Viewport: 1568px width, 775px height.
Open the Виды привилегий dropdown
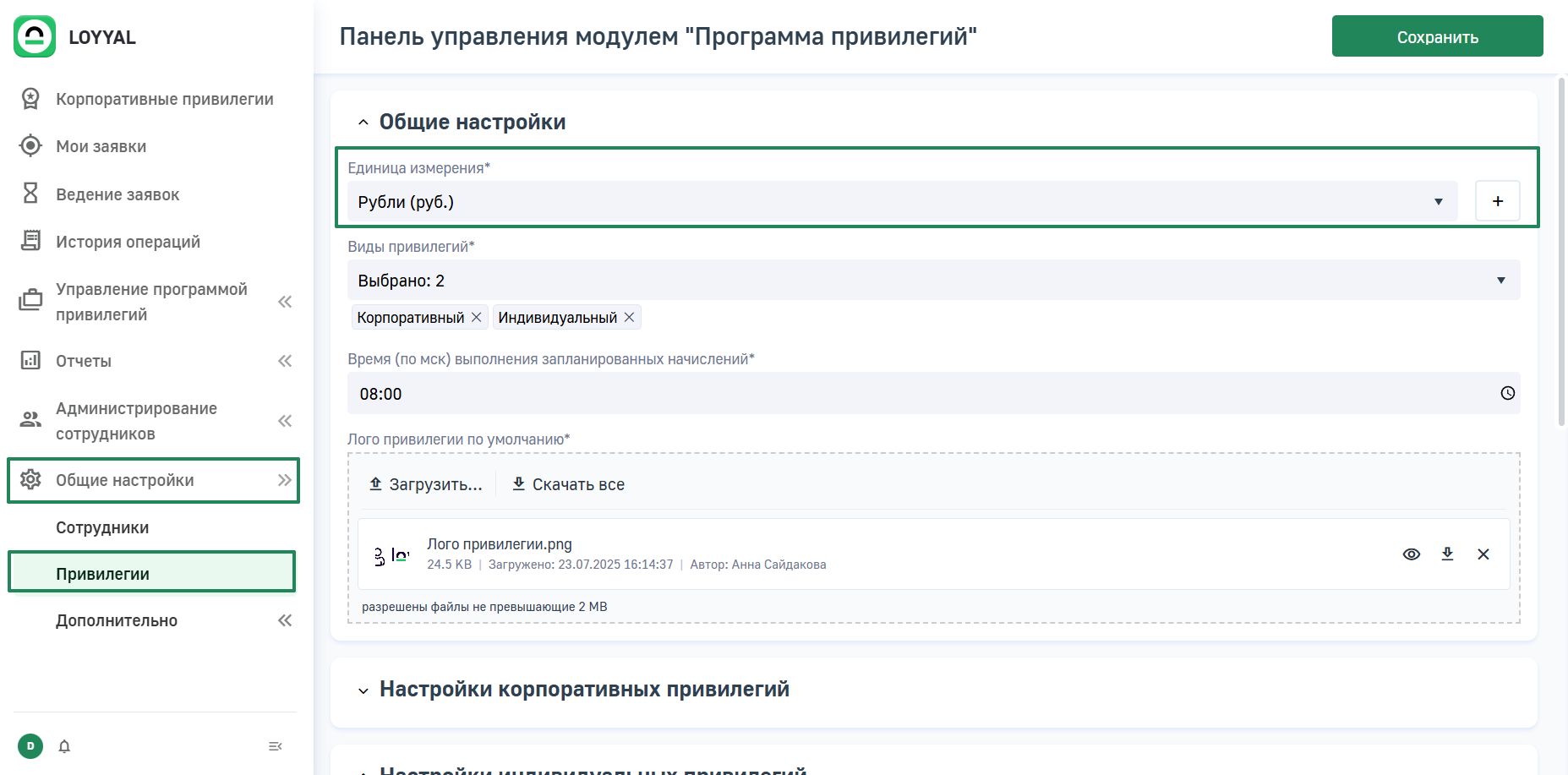(932, 281)
